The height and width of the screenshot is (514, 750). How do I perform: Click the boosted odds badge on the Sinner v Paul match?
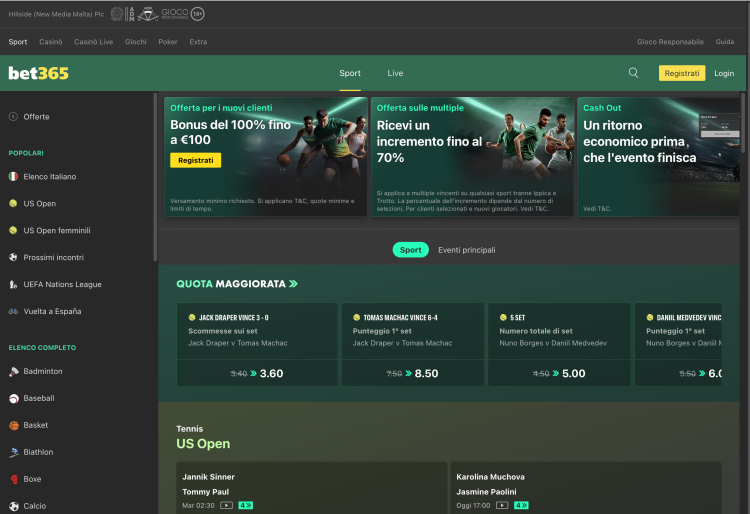click(x=246, y=505)
